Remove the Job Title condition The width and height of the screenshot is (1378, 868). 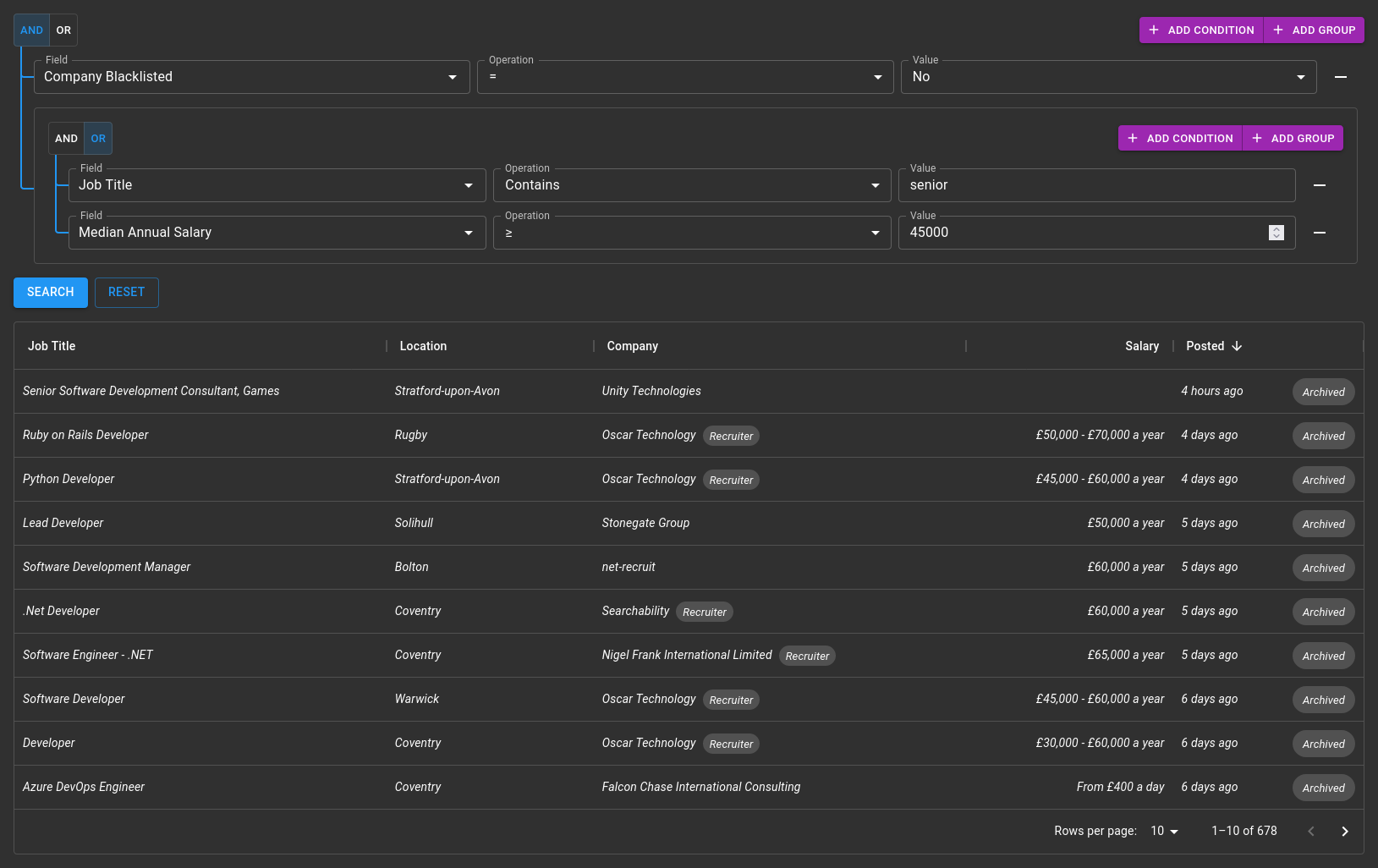coord(1319,185)
